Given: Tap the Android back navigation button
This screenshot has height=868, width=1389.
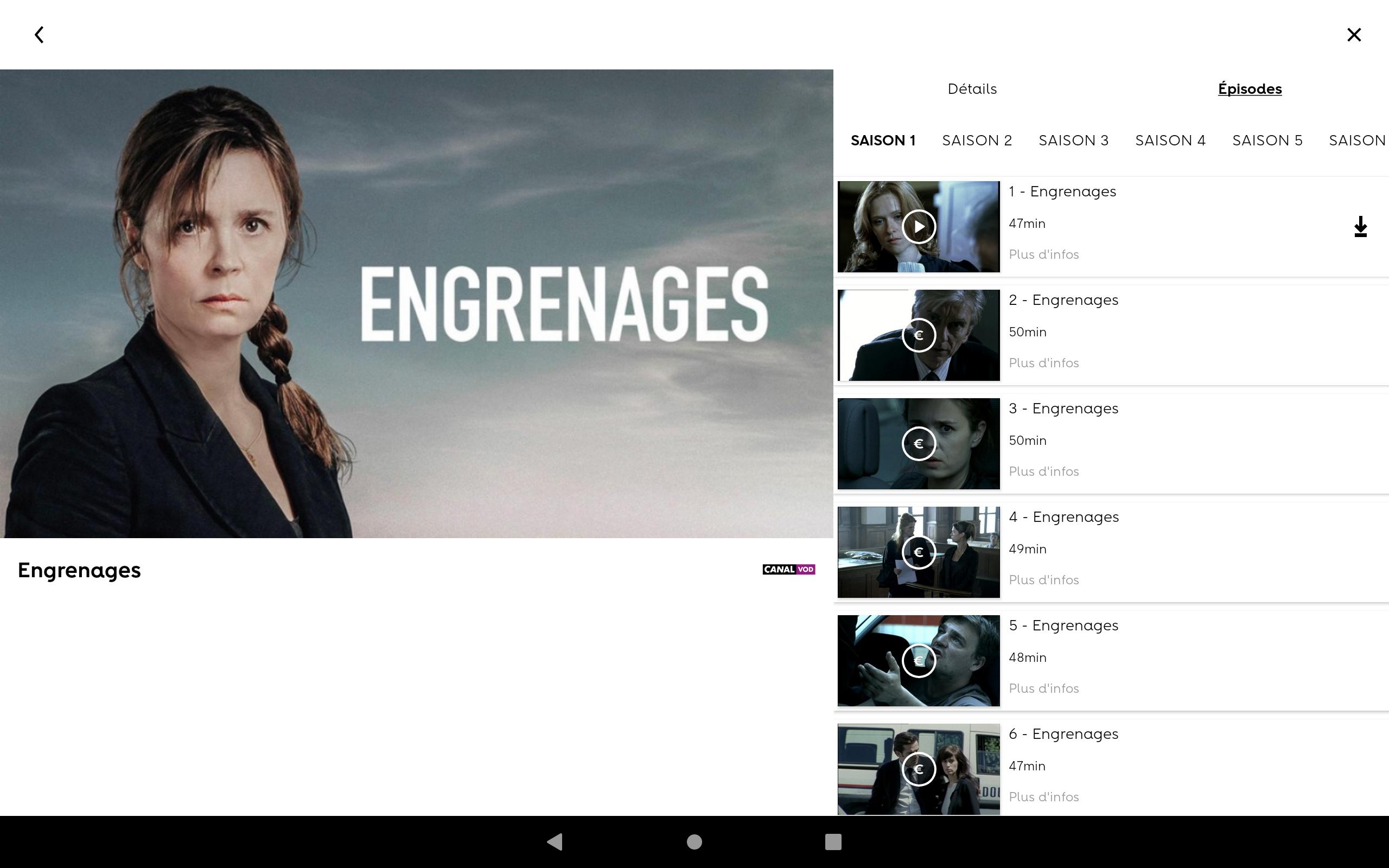Looking at the screenshot, I should click(x=555, y=841).
